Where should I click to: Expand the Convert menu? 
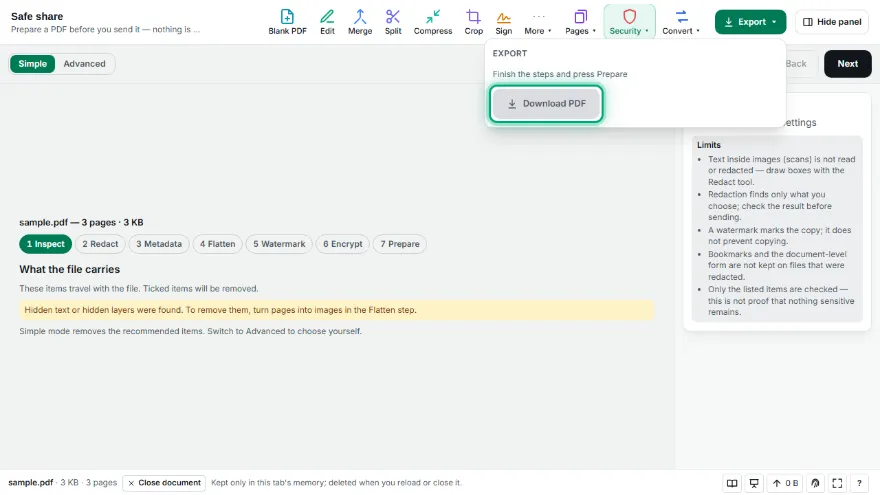681,22
